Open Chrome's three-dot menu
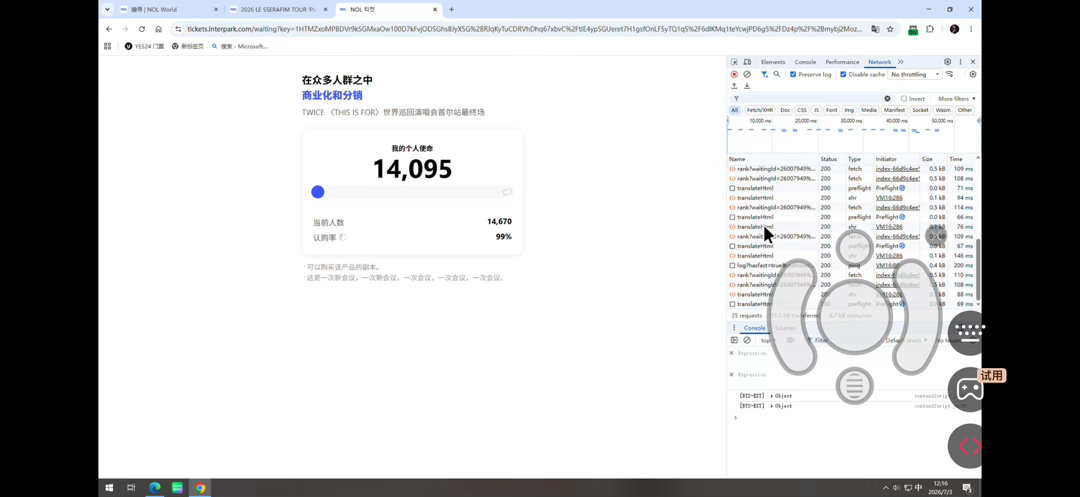 (971, 29)
